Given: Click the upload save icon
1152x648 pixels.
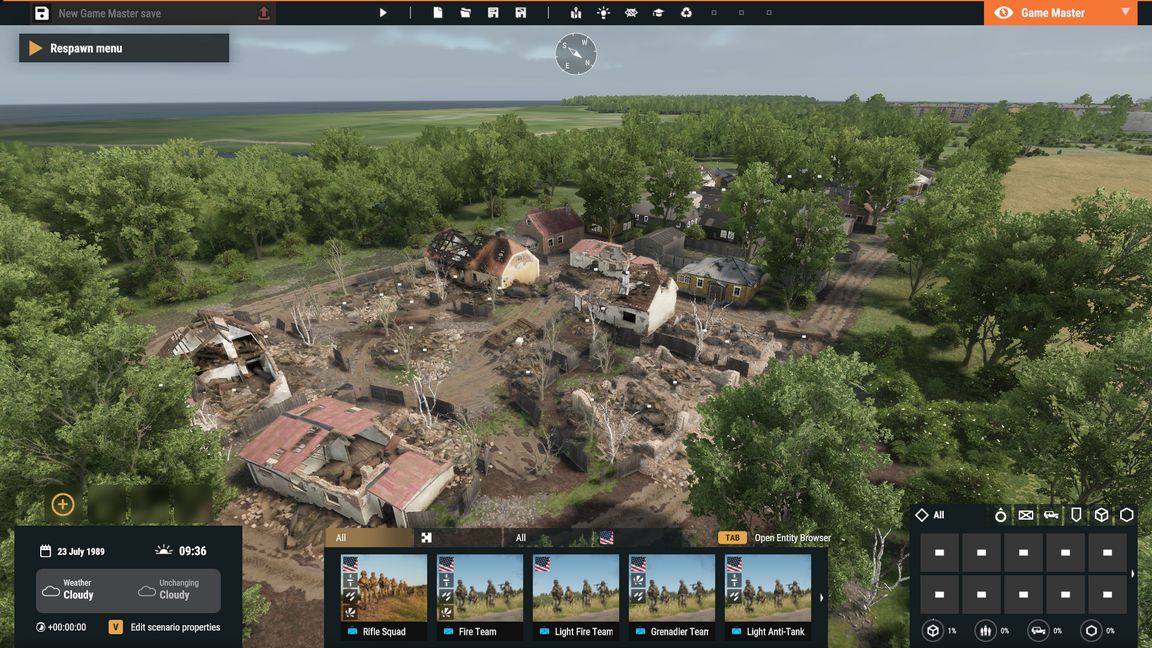Looking at the screenshot, I should tap(264, 13).
